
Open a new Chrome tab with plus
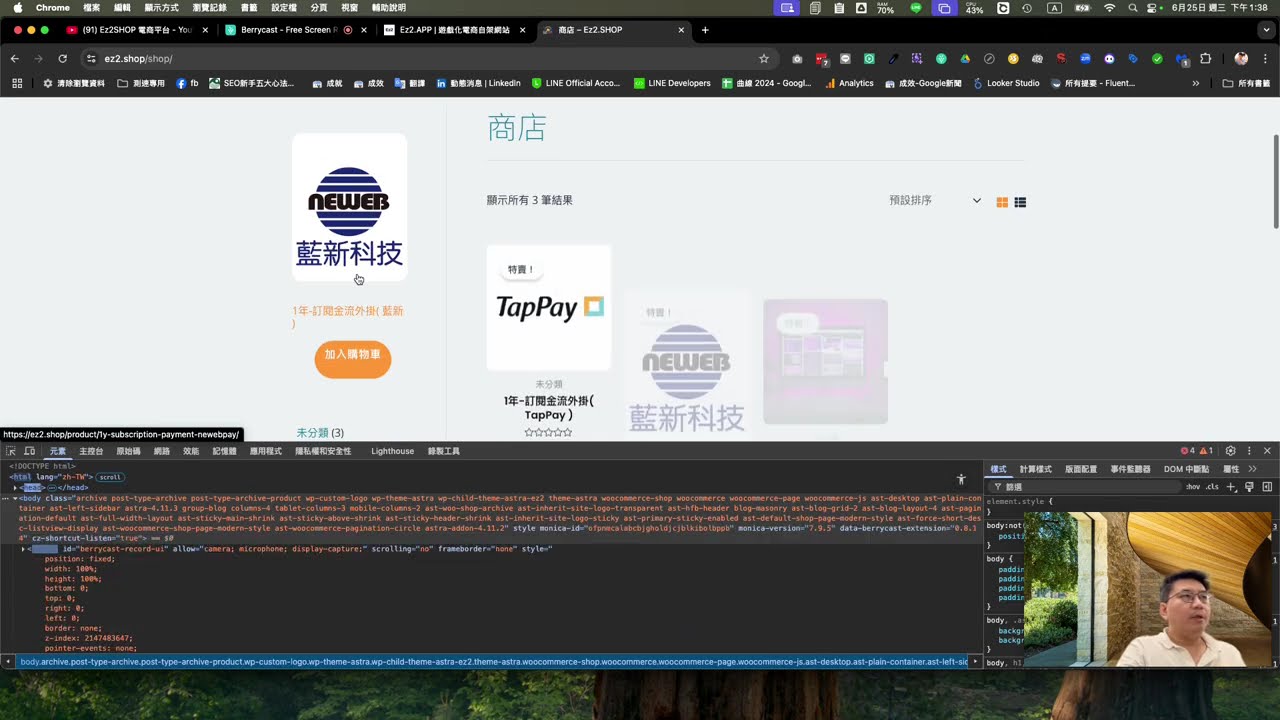(x=705, y=30)
